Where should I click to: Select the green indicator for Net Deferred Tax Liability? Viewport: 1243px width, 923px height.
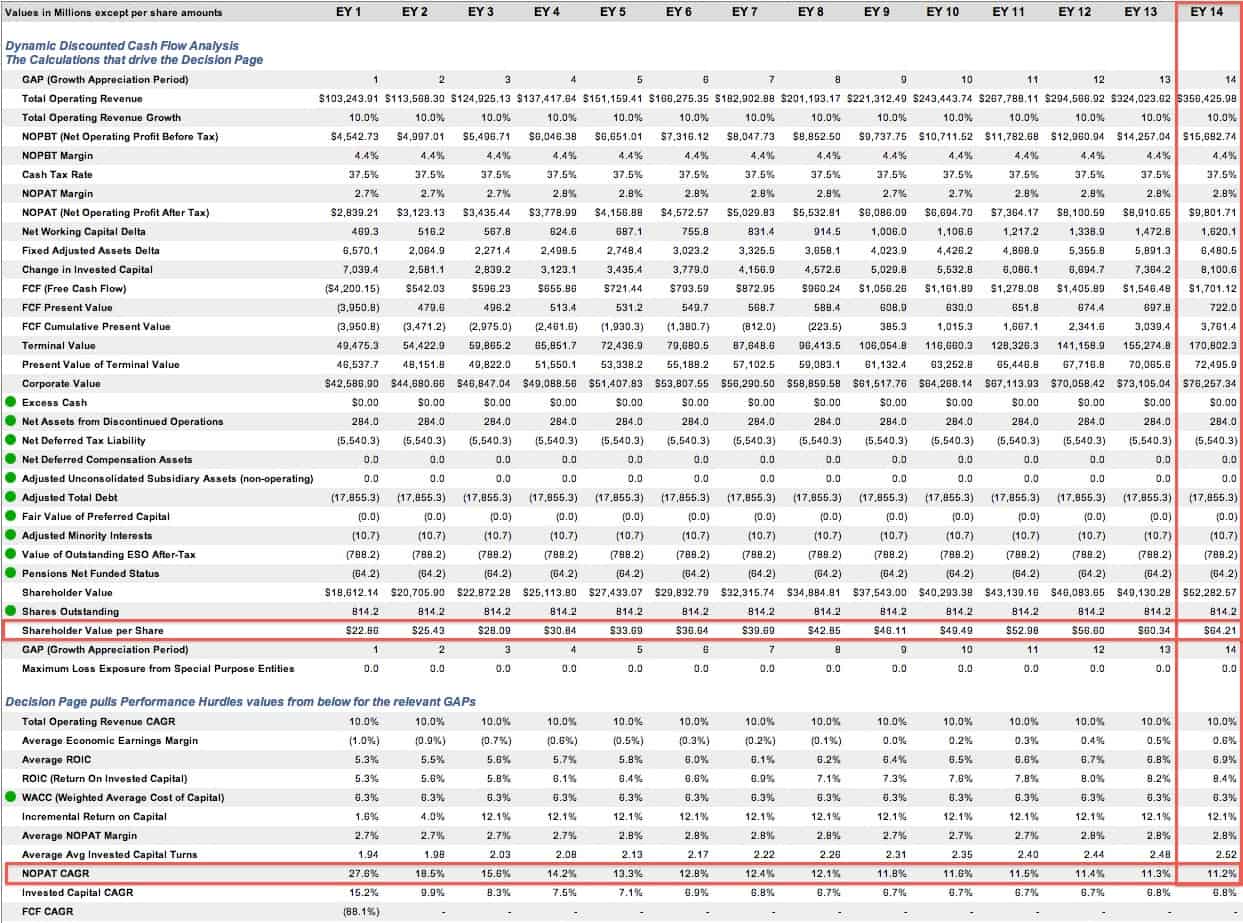10,440
